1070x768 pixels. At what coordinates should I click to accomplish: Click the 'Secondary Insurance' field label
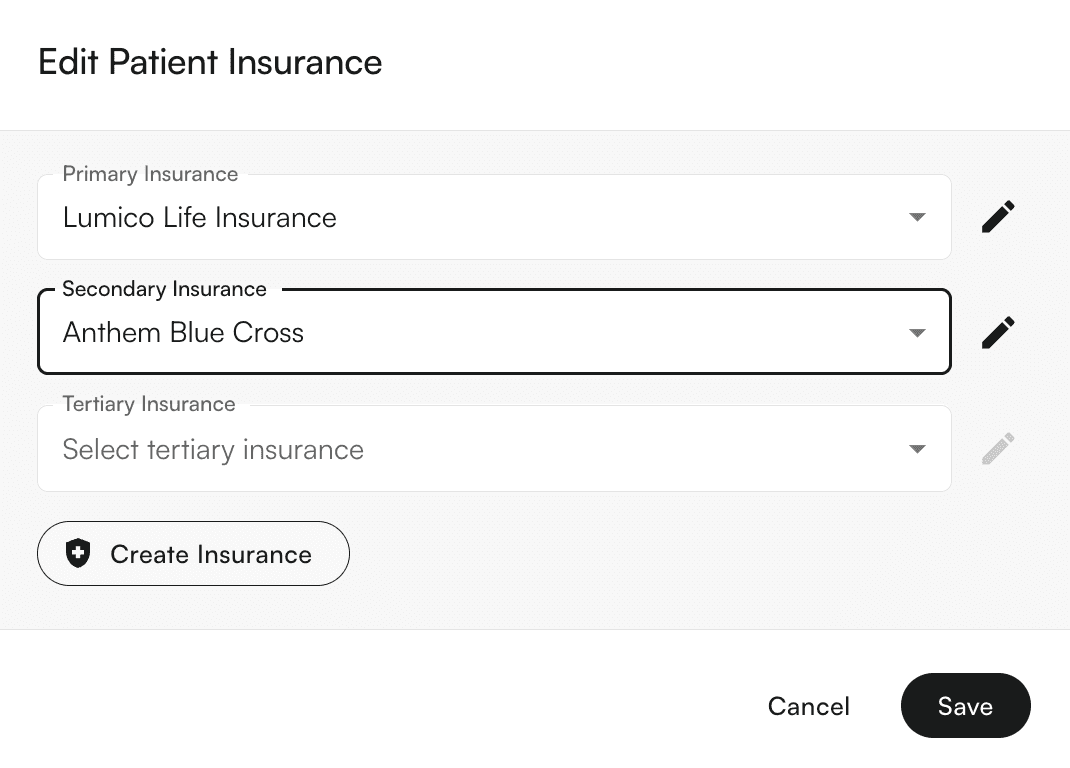[164, 289]
